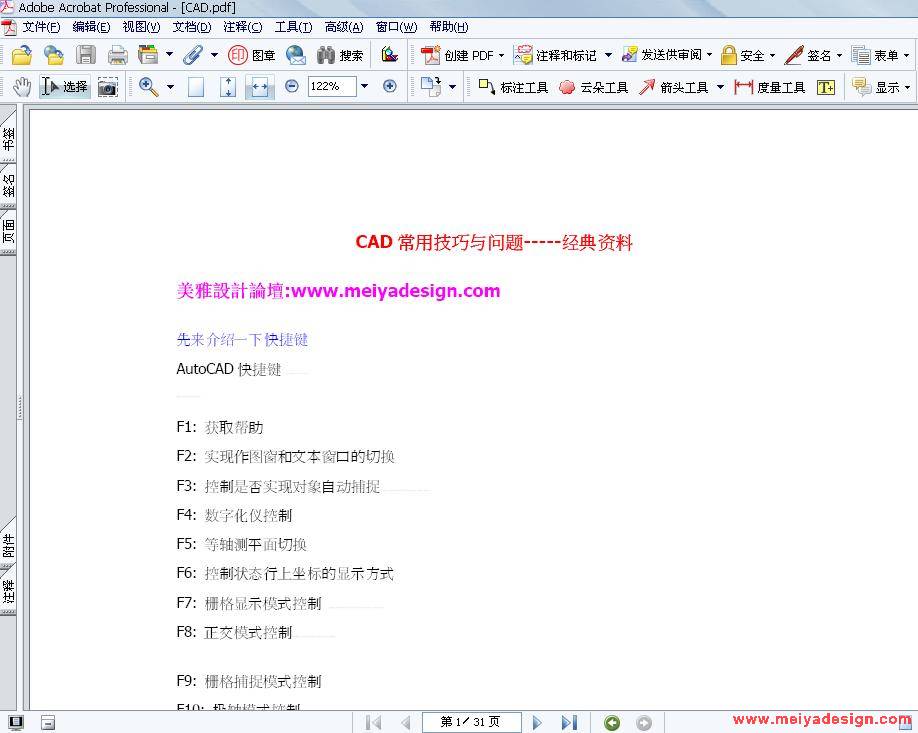This screenshot has width=918, height=733.
Task: Click the Snapshot camera tool
Action: click(x=107, y=87)
